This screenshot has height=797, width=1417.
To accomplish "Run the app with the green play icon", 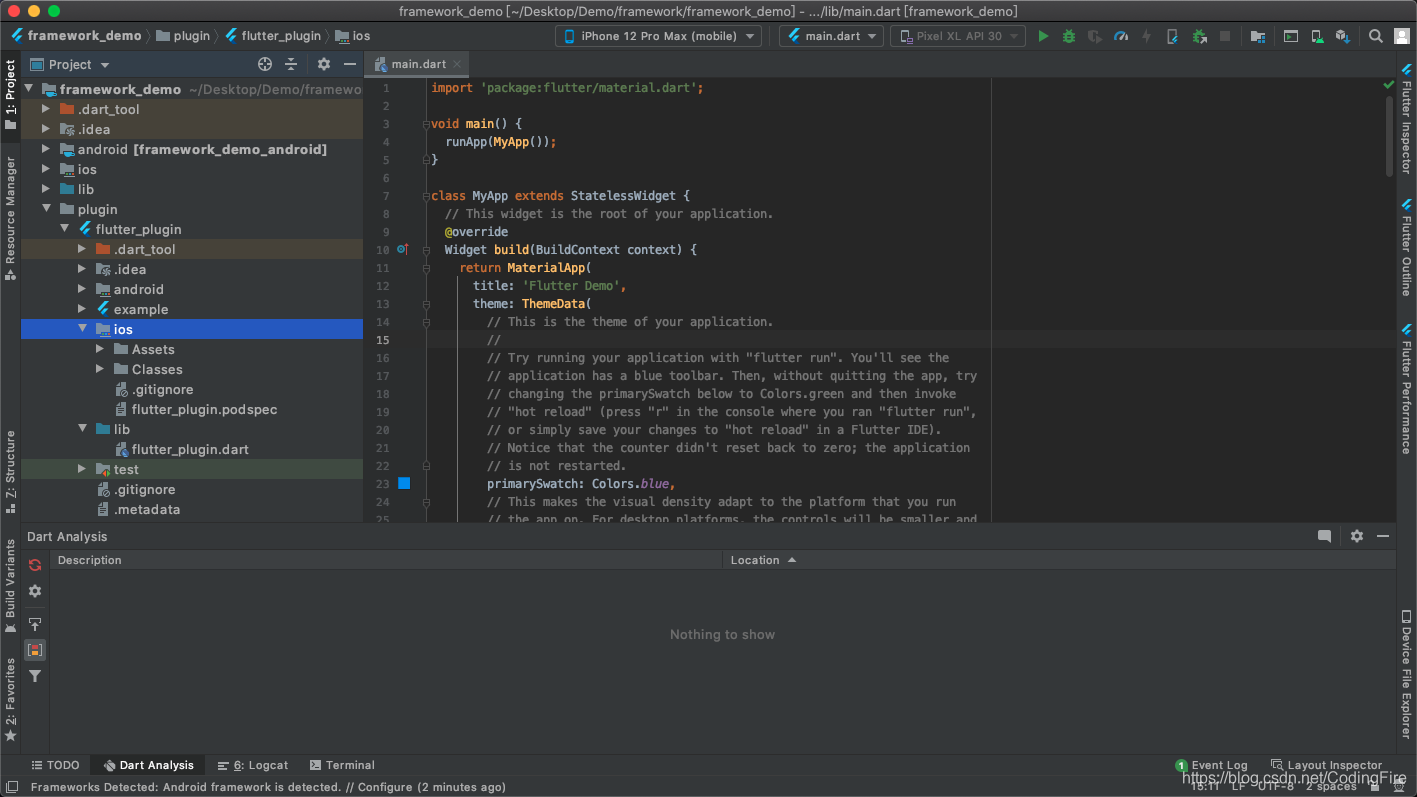I will tap(1043, 36).
